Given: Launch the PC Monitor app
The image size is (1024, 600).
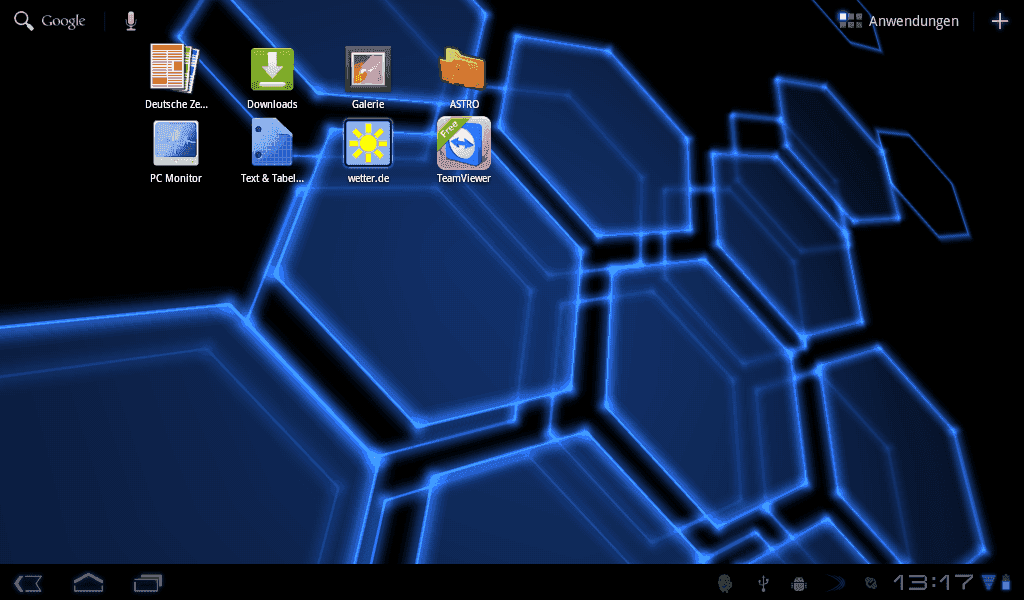Looking at the screenshot, I should [x=176, y=150].
